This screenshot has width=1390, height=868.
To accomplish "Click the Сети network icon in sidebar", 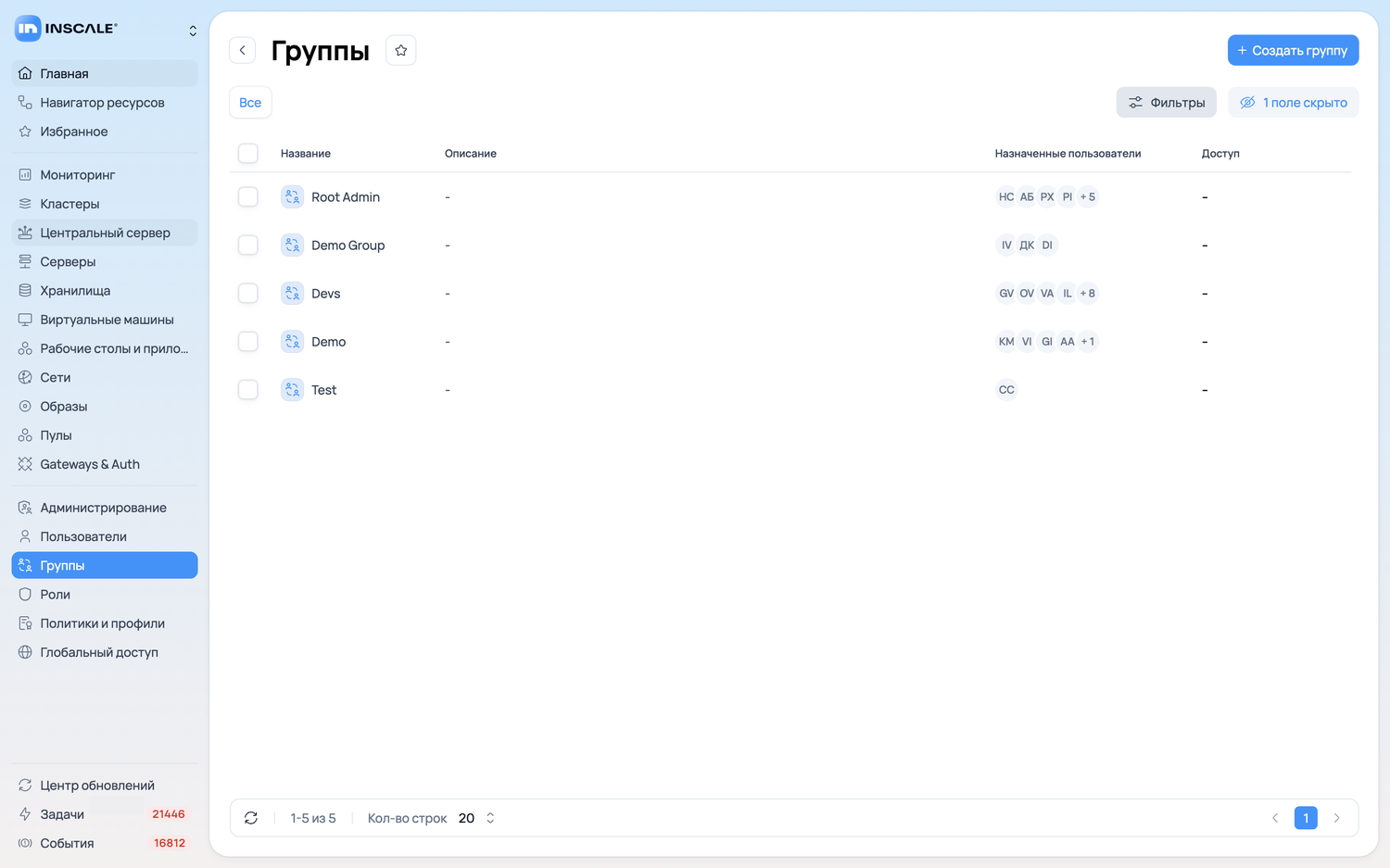I will click(x=25, y=377).
